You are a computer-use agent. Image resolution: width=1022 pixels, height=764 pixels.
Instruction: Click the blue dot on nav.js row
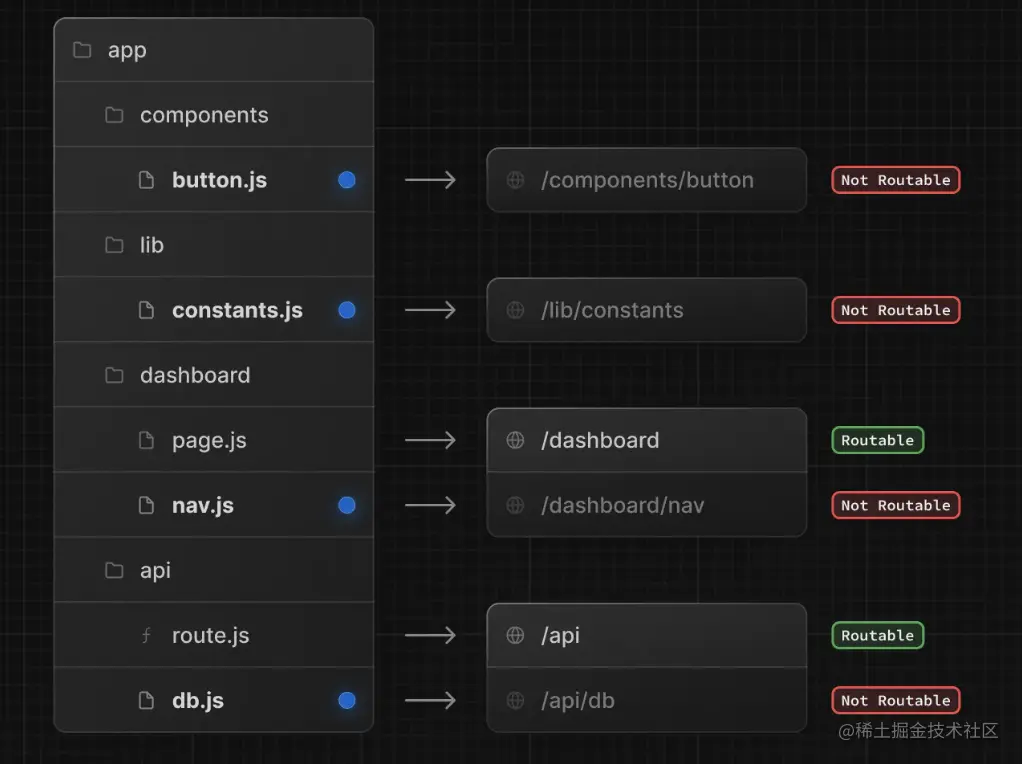347,505
